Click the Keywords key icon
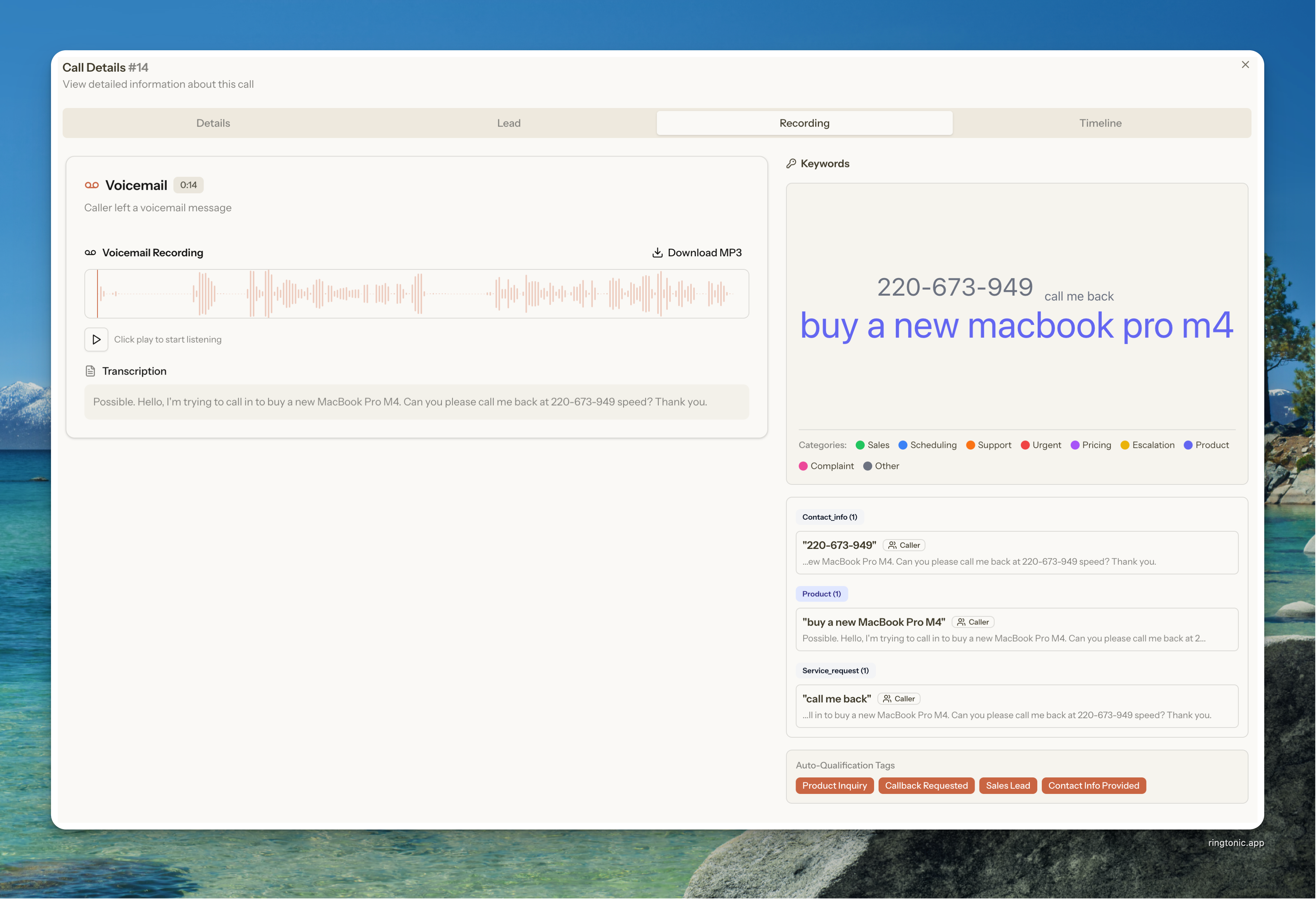 (x=791, y=164)
